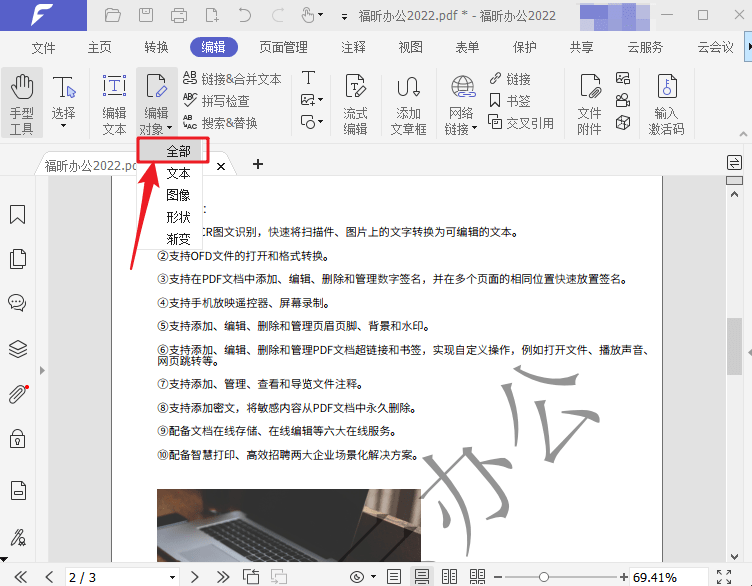Click the Add Article Box (添加文章框) icon
Screen dimensions: 752x586
point(408,102)
